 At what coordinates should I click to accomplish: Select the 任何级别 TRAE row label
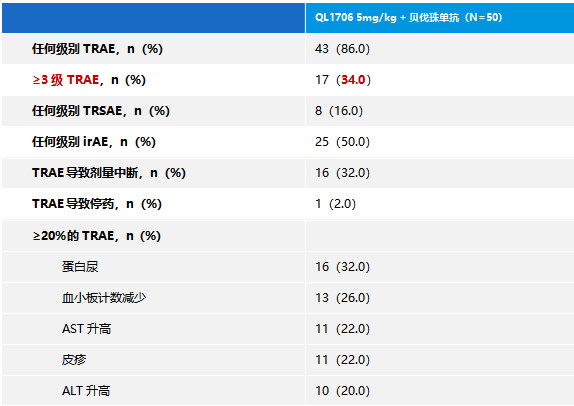(97, 49)
